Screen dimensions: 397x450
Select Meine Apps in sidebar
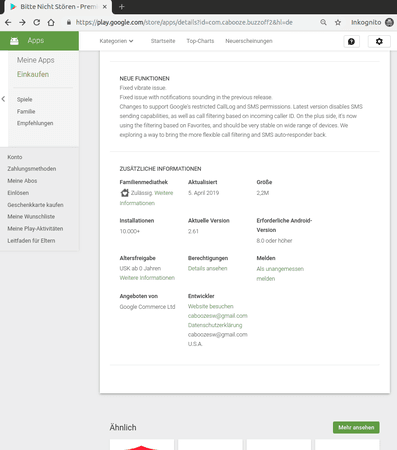click(x=36, y=60)
